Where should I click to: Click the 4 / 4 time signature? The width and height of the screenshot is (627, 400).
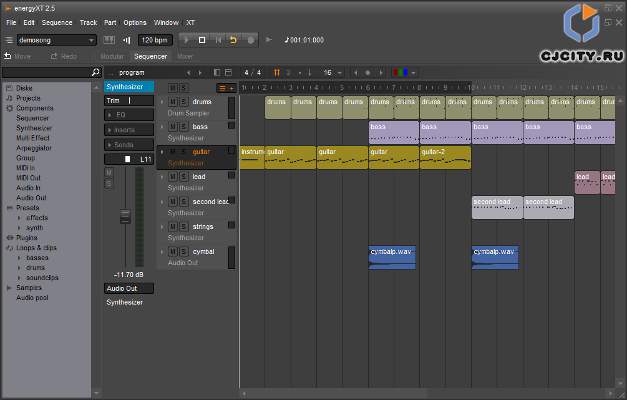[x=253, y=72]
